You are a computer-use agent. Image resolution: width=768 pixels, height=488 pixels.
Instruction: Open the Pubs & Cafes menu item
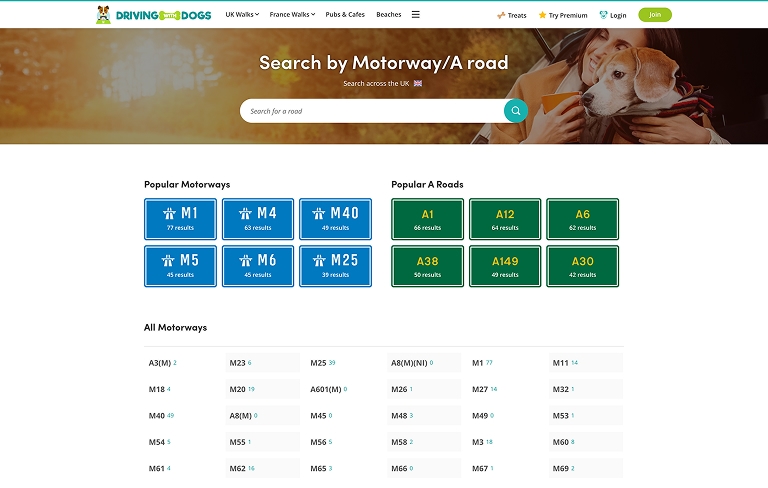(345, 15)
